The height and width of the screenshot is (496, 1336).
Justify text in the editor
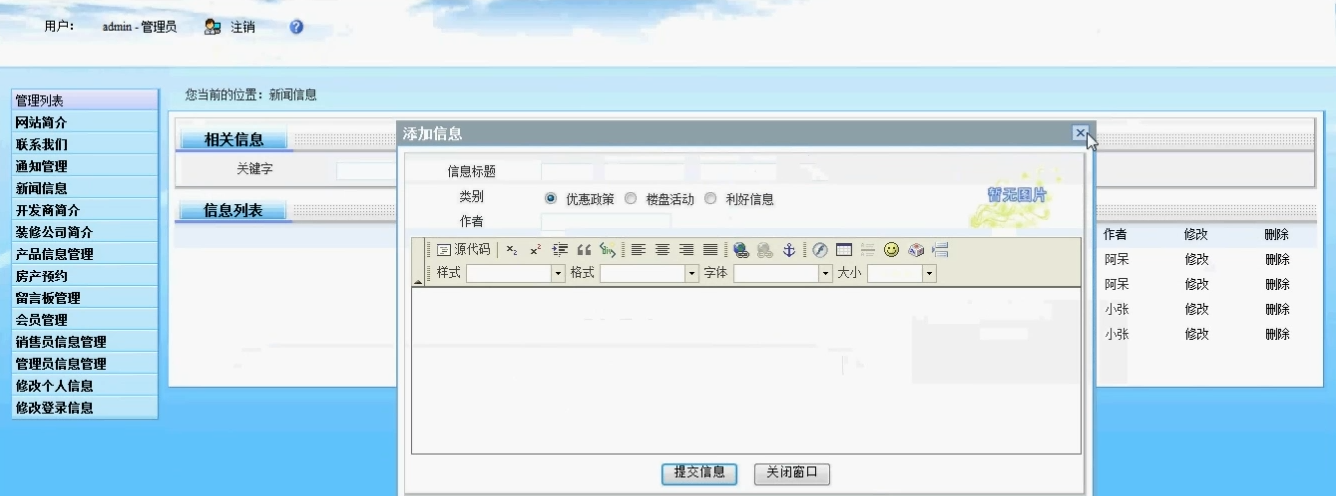pos(710,250)
